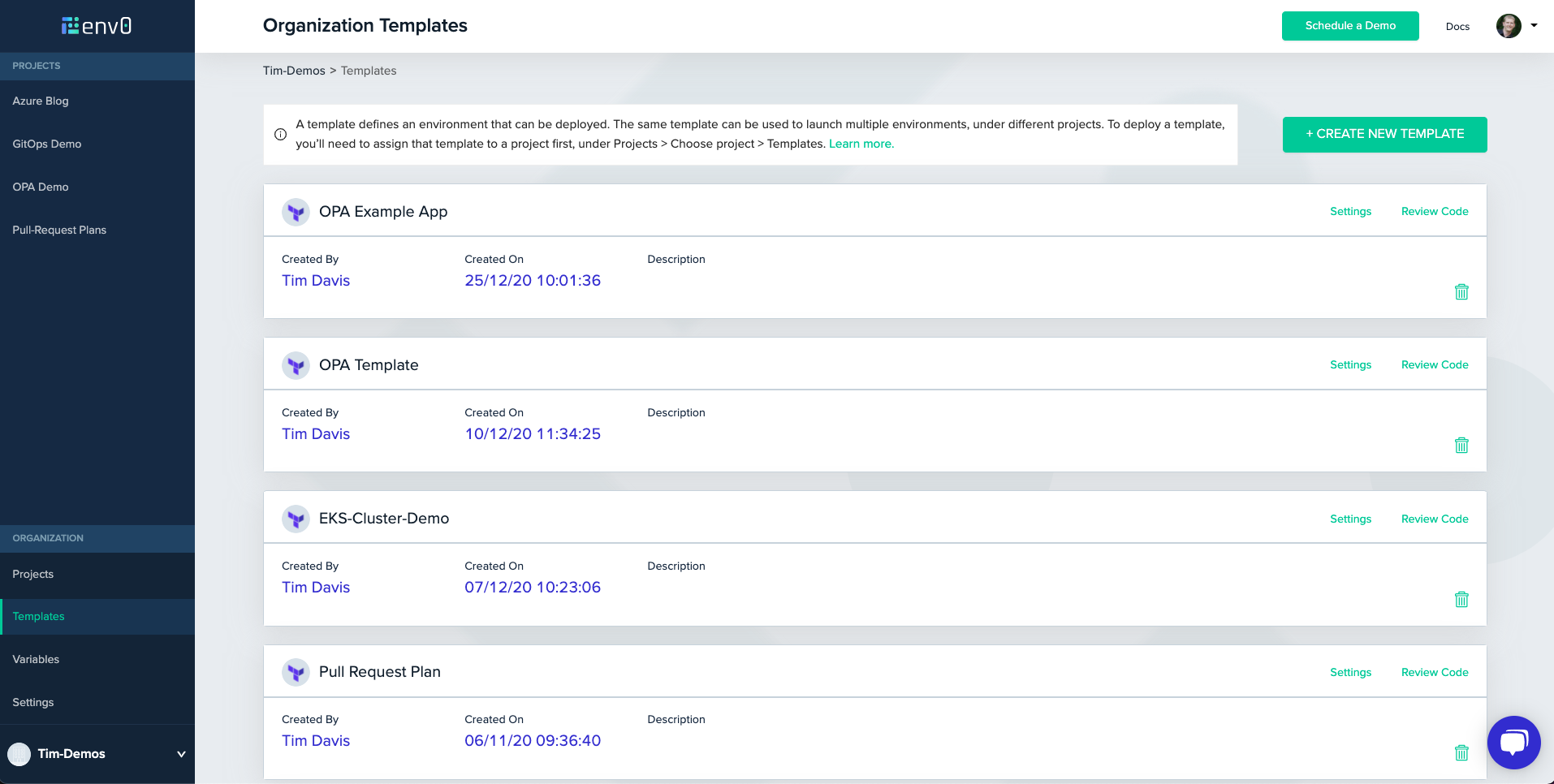
Task: Review Code for OPA Template
Action: (x=1435, y=365)
